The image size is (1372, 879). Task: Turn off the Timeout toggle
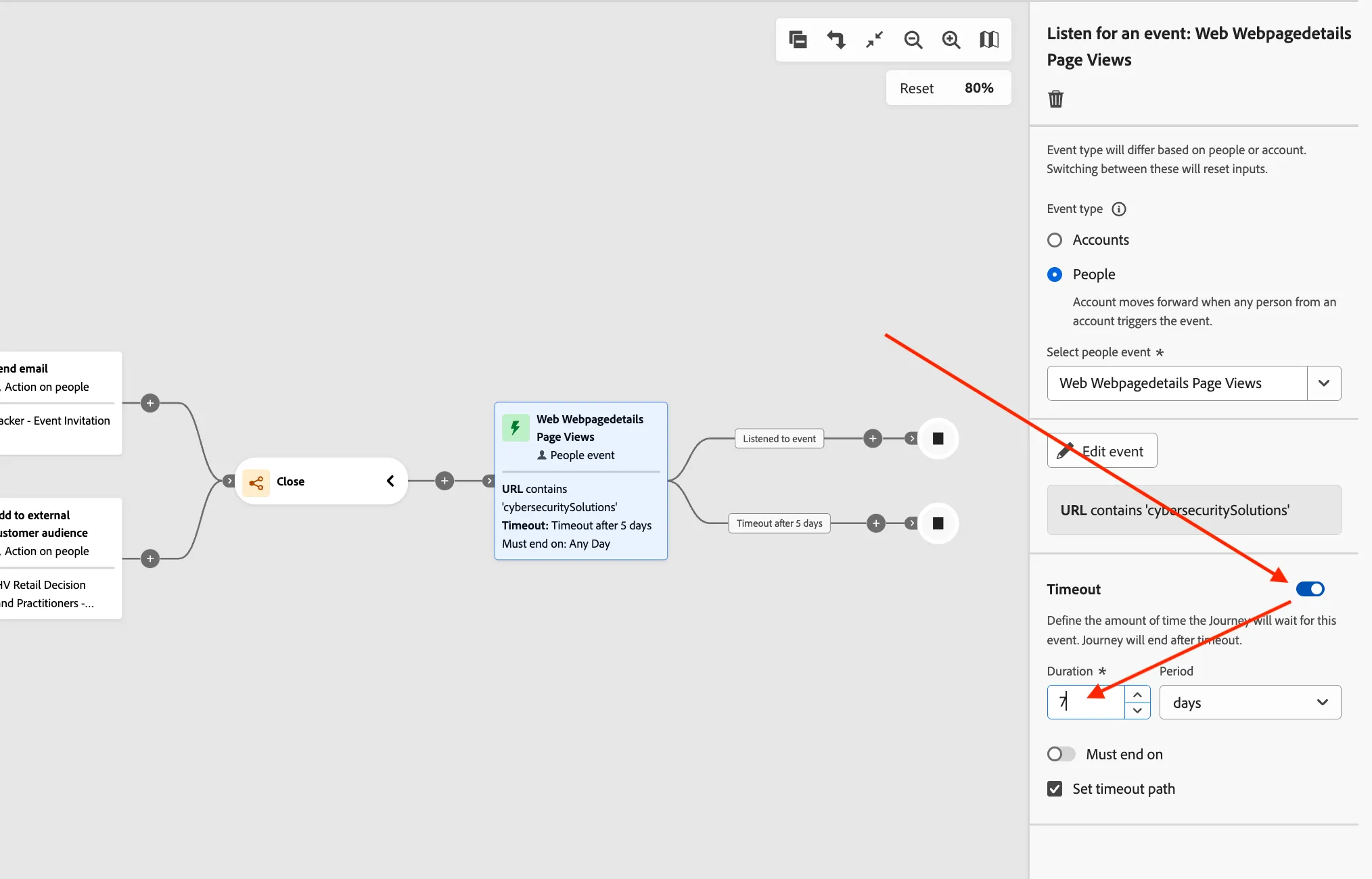[x=1310, y=589]
